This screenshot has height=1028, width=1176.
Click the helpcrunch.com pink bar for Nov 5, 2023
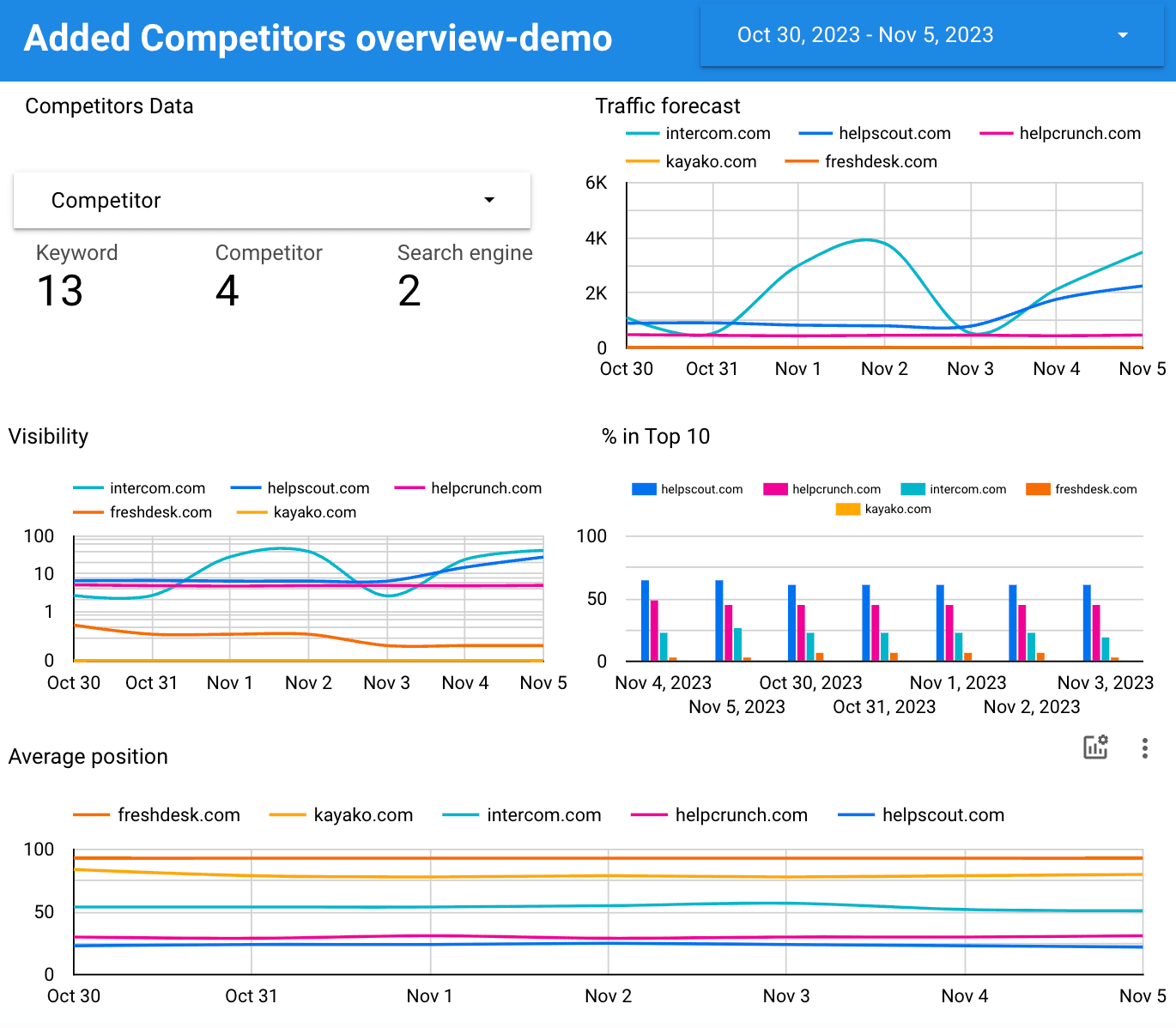pyautogui.click(x=729, y=633)
